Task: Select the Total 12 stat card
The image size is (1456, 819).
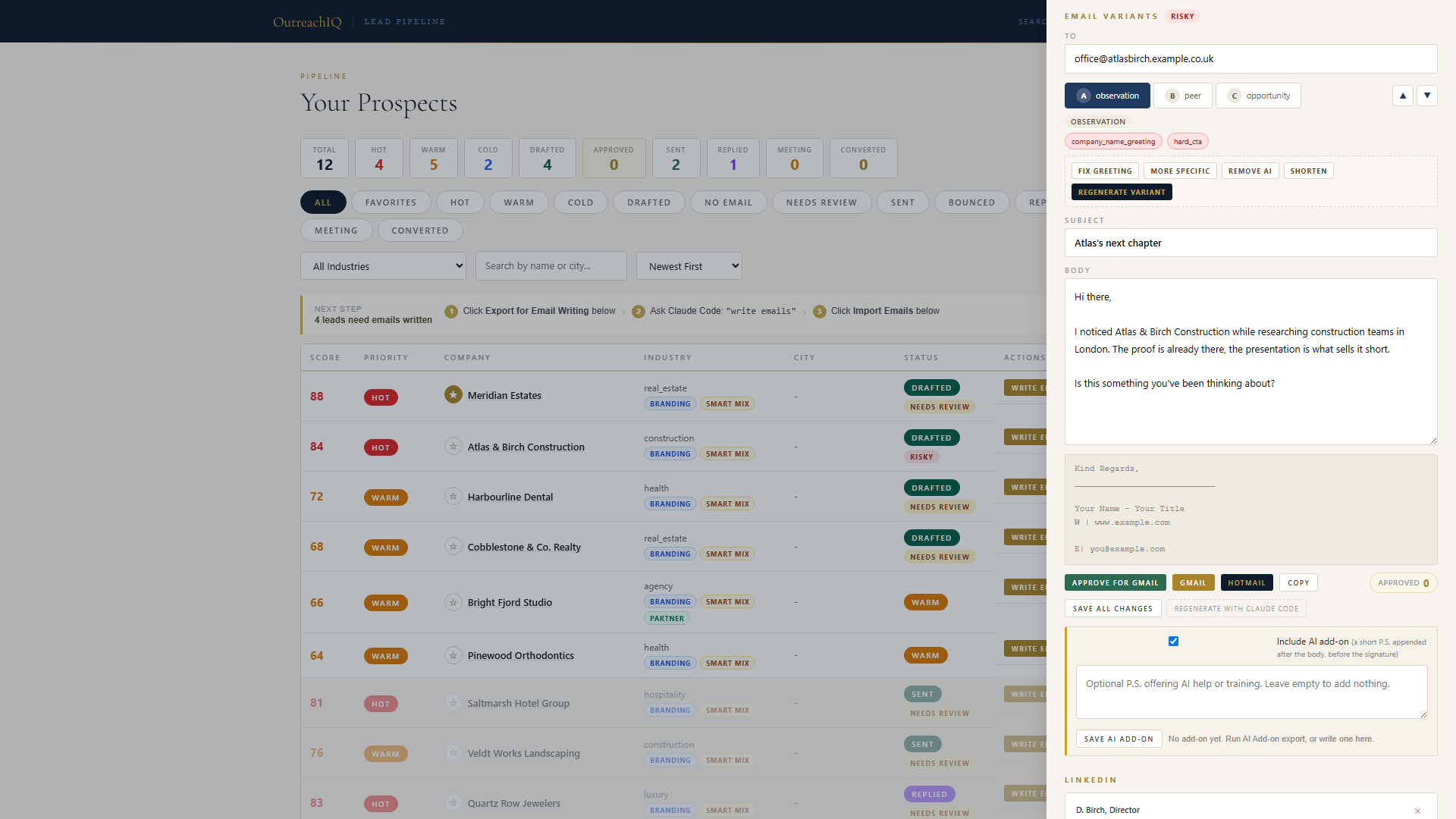Action: [x=325, y=158]
